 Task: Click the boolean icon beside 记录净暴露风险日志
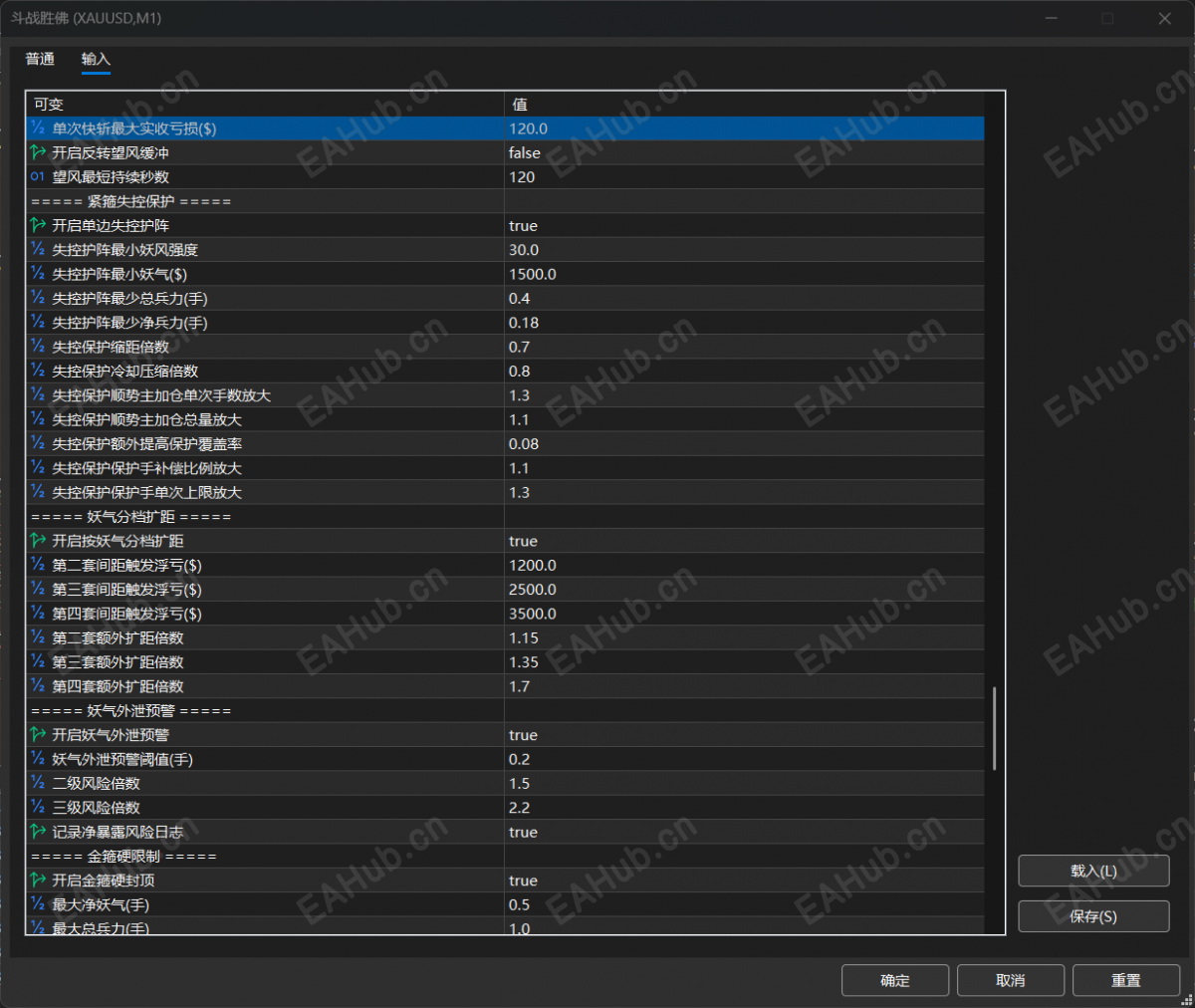[x=38, y=832]
